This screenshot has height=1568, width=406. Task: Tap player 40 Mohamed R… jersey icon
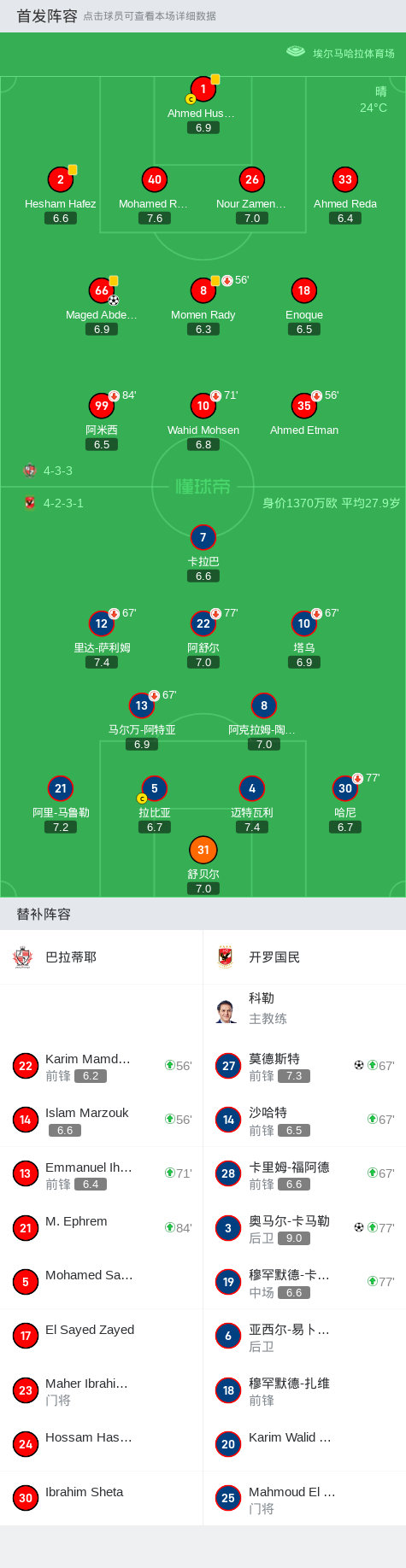[x=155, y=179]
